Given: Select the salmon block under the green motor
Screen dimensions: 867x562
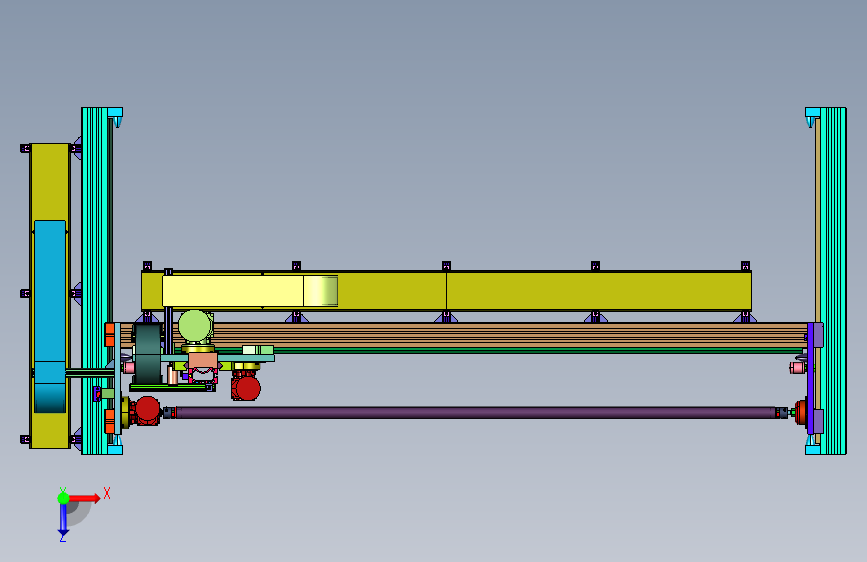Looking at the screenshot, I should (203, 361).
